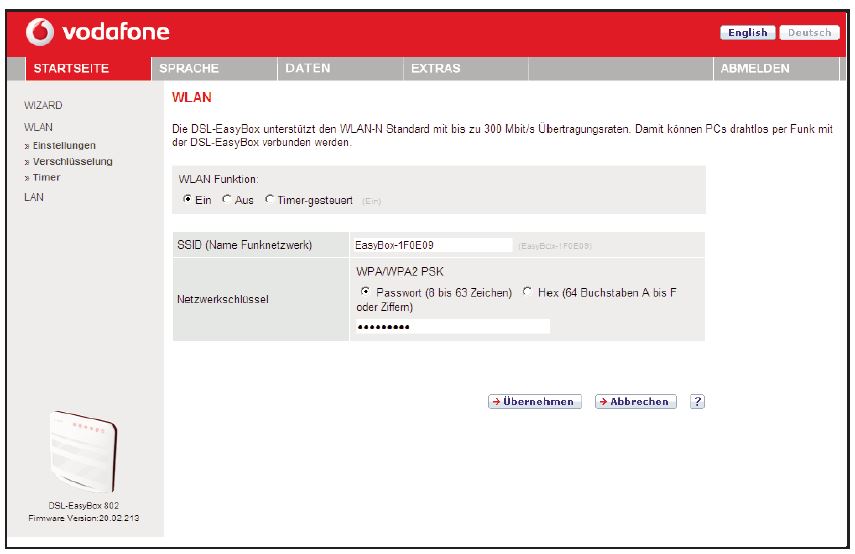
Task: Open LAN in the sidebar
Action: tap(34, 197)
